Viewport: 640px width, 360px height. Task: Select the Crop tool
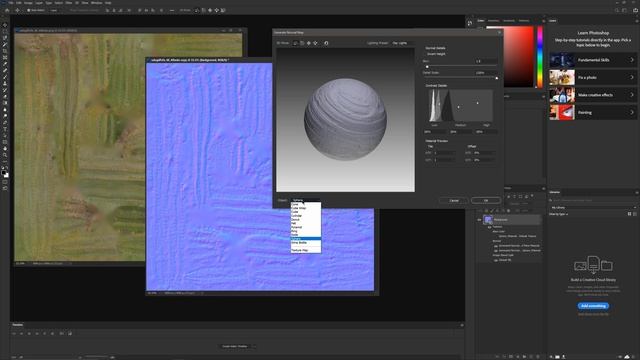[5, 51]
